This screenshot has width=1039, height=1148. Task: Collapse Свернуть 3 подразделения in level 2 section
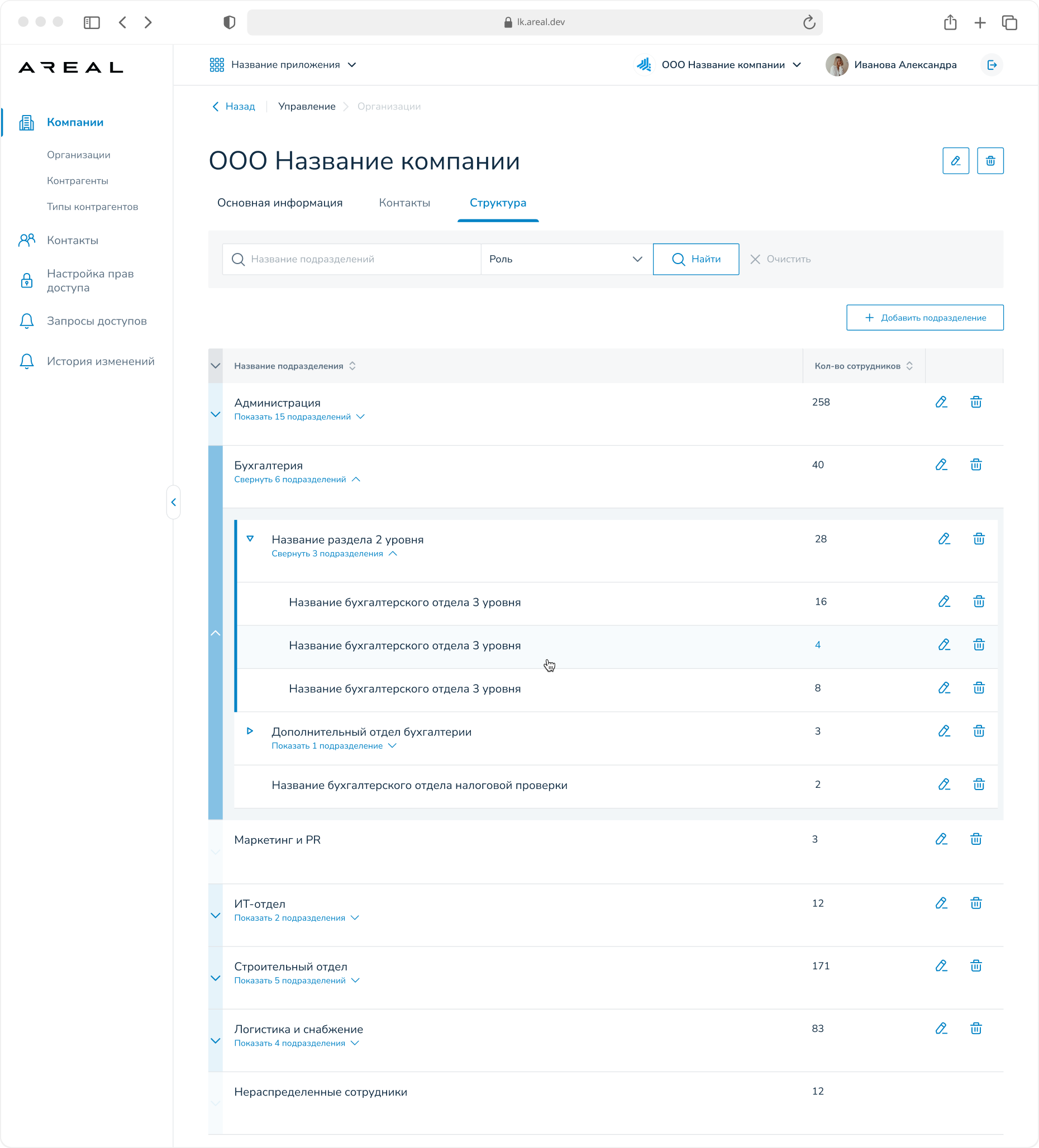tap(335, 553)
